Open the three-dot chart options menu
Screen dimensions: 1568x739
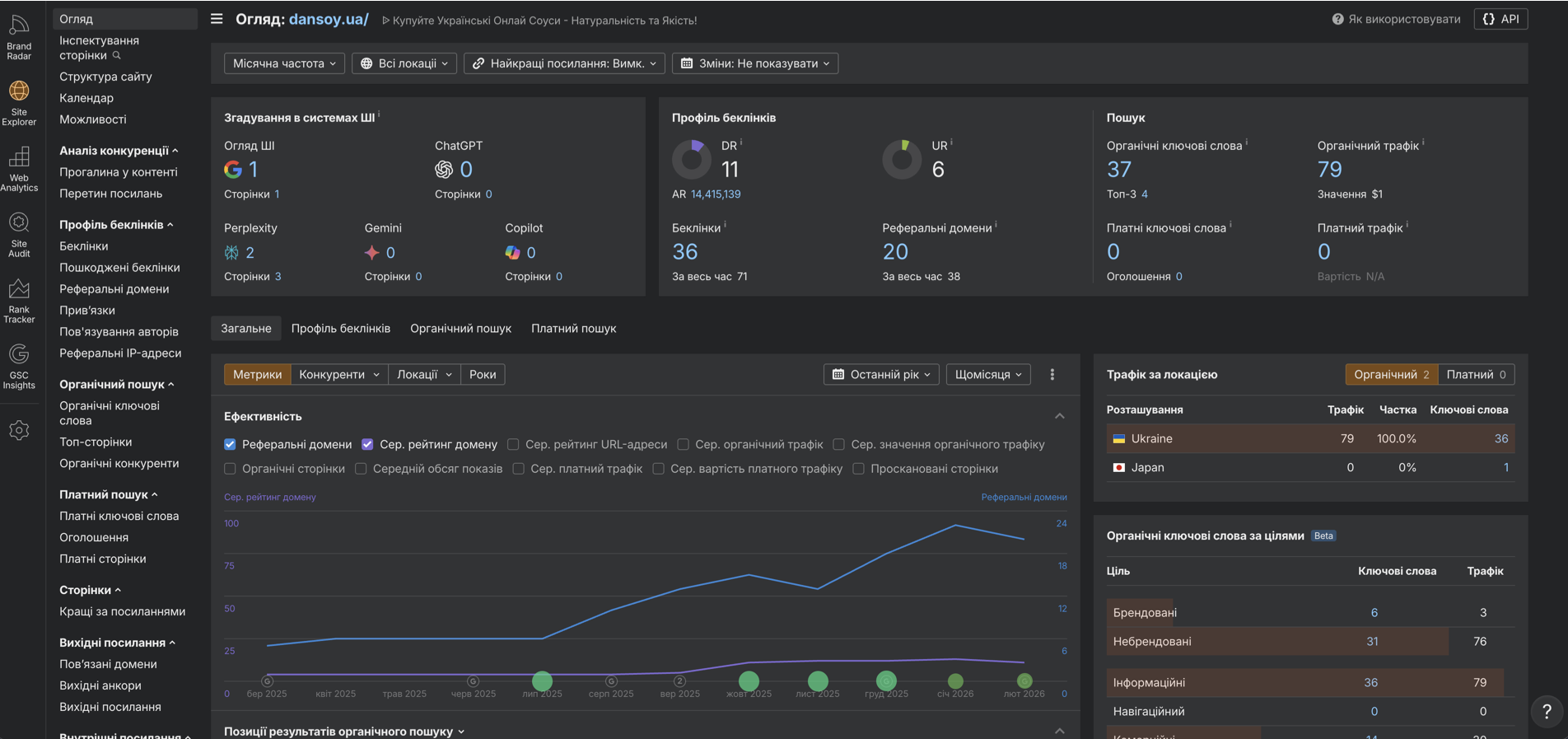pyautogui.click(x=1052, y=375)
